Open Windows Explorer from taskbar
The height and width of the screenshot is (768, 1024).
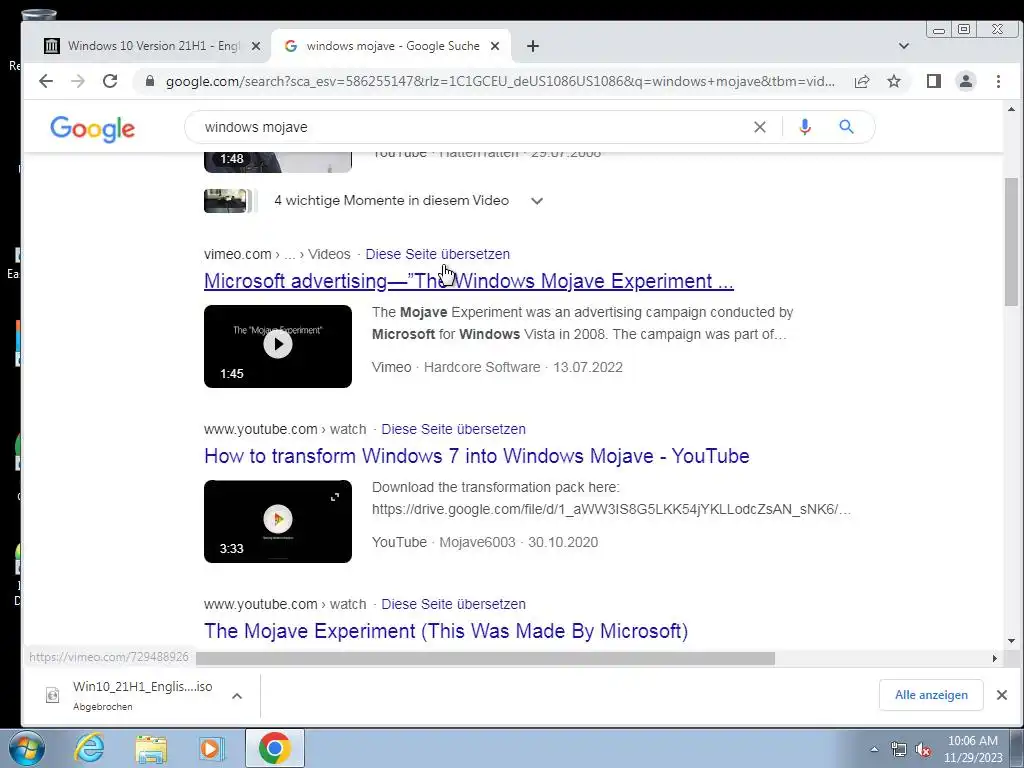[151, 748]
